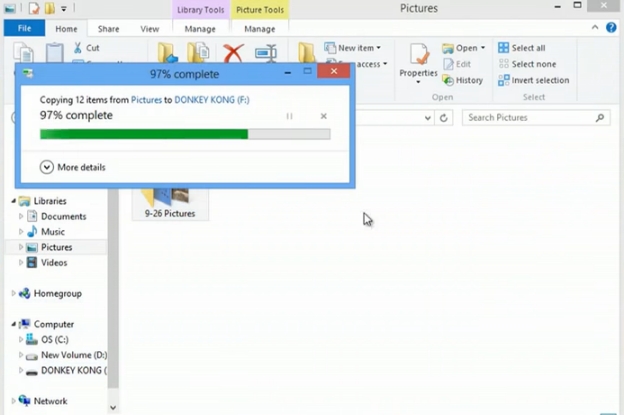Select DONKEY KONG drive in the tree
The width and height of the screenshot is (624, 415).
click(x=74, y=370)
